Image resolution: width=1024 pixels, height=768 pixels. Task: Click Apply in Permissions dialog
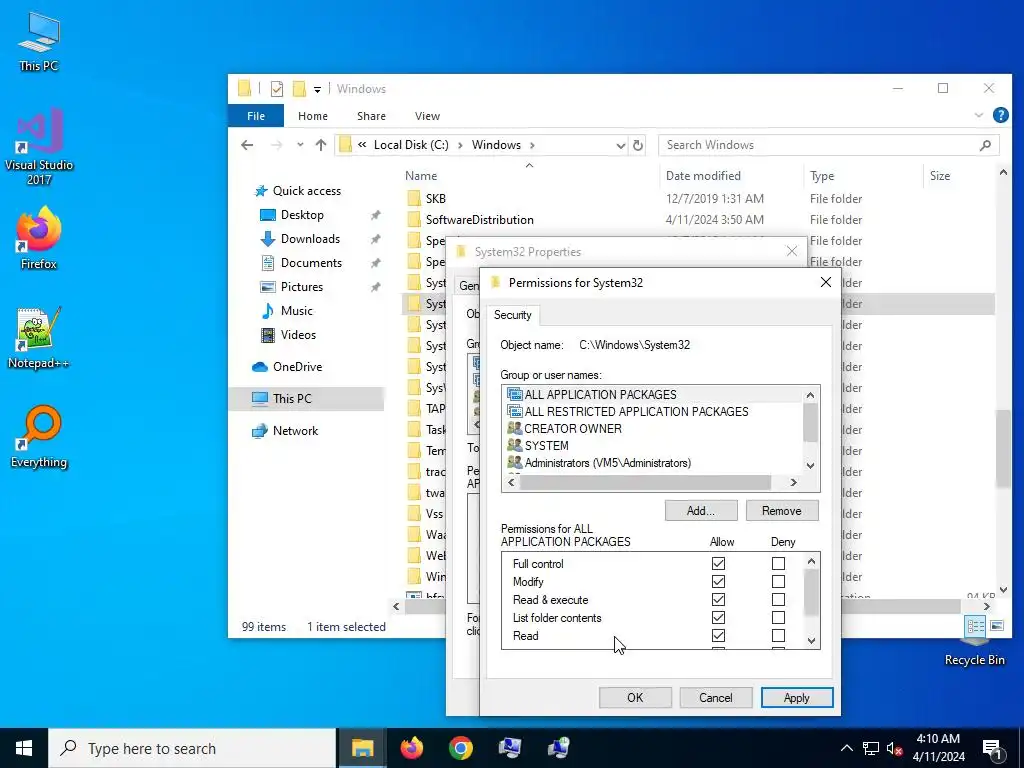797,697
